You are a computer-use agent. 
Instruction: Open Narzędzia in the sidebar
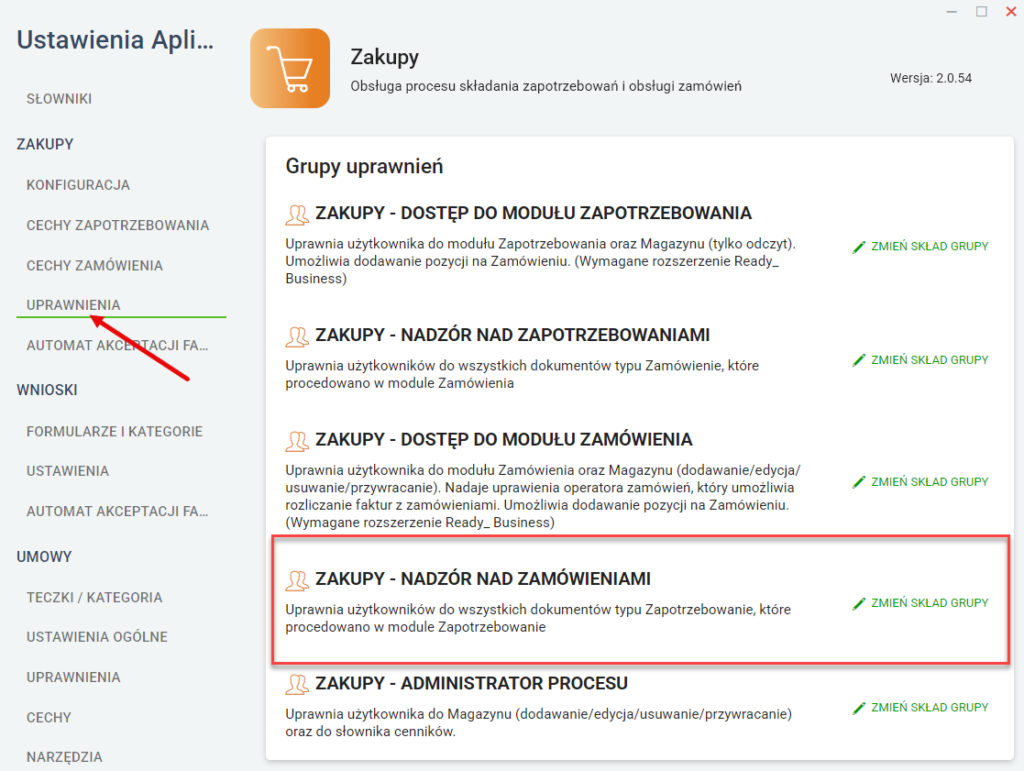point(64,757)
